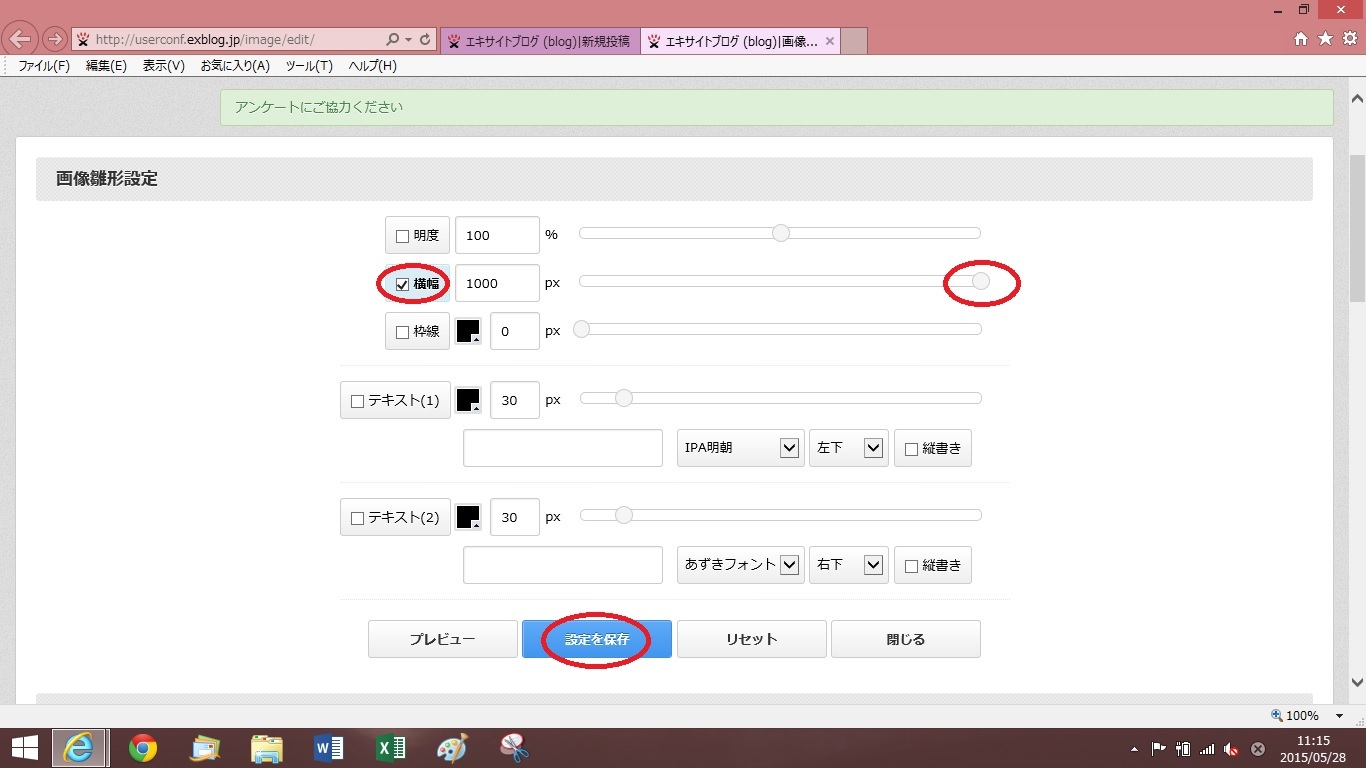Open the Snipping Tool in the taskbar
This screenshot has height=768, width=1366.
click(513, 747)
